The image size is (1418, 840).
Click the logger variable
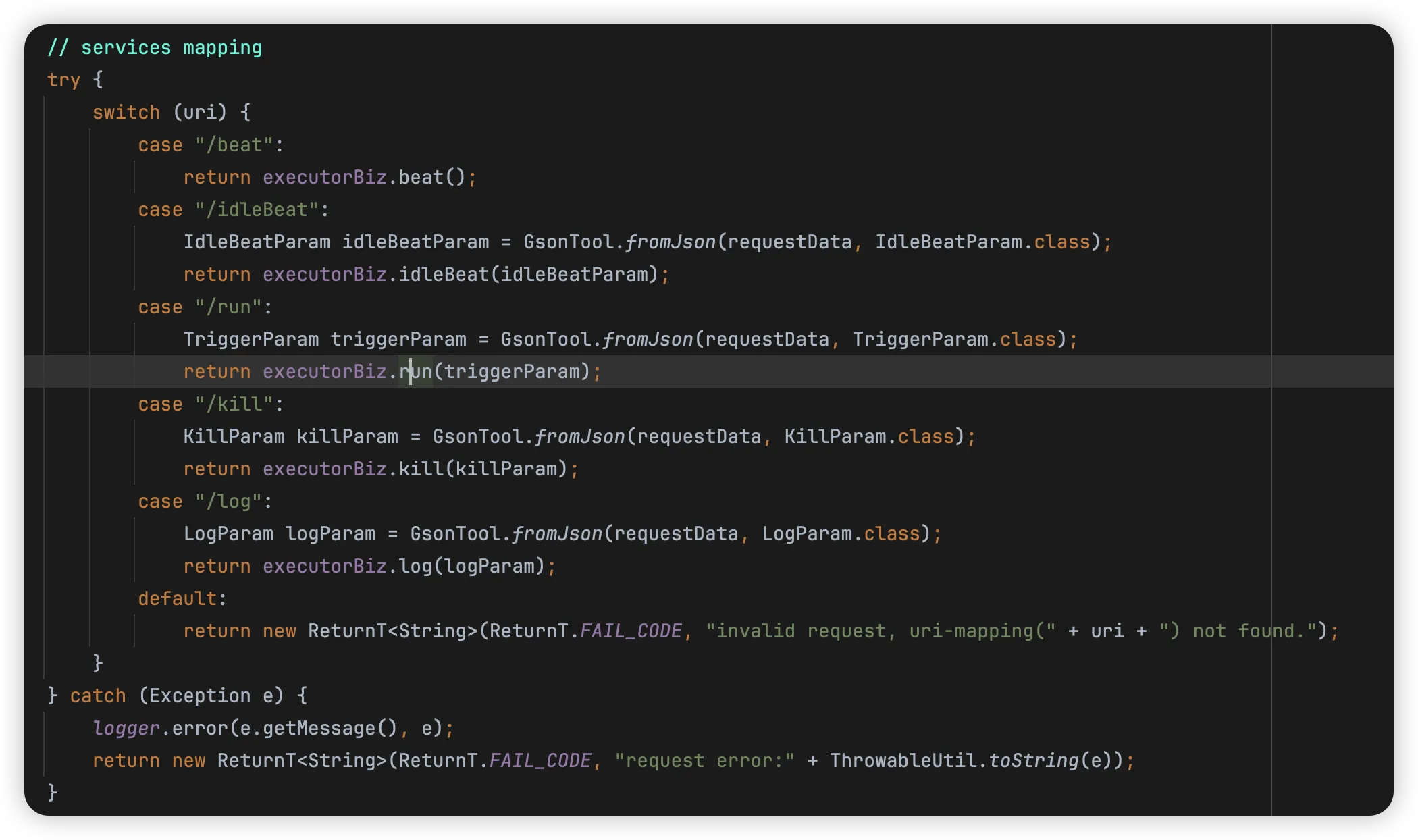(x=126, y=729)
